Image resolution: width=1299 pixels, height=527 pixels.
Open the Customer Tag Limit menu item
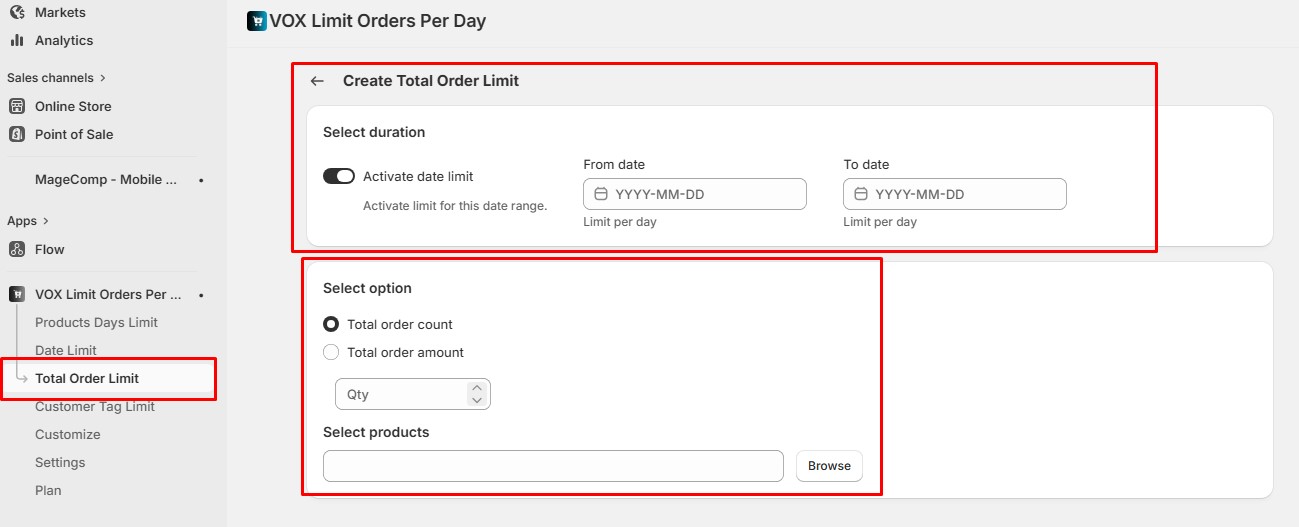coord(95,406)
